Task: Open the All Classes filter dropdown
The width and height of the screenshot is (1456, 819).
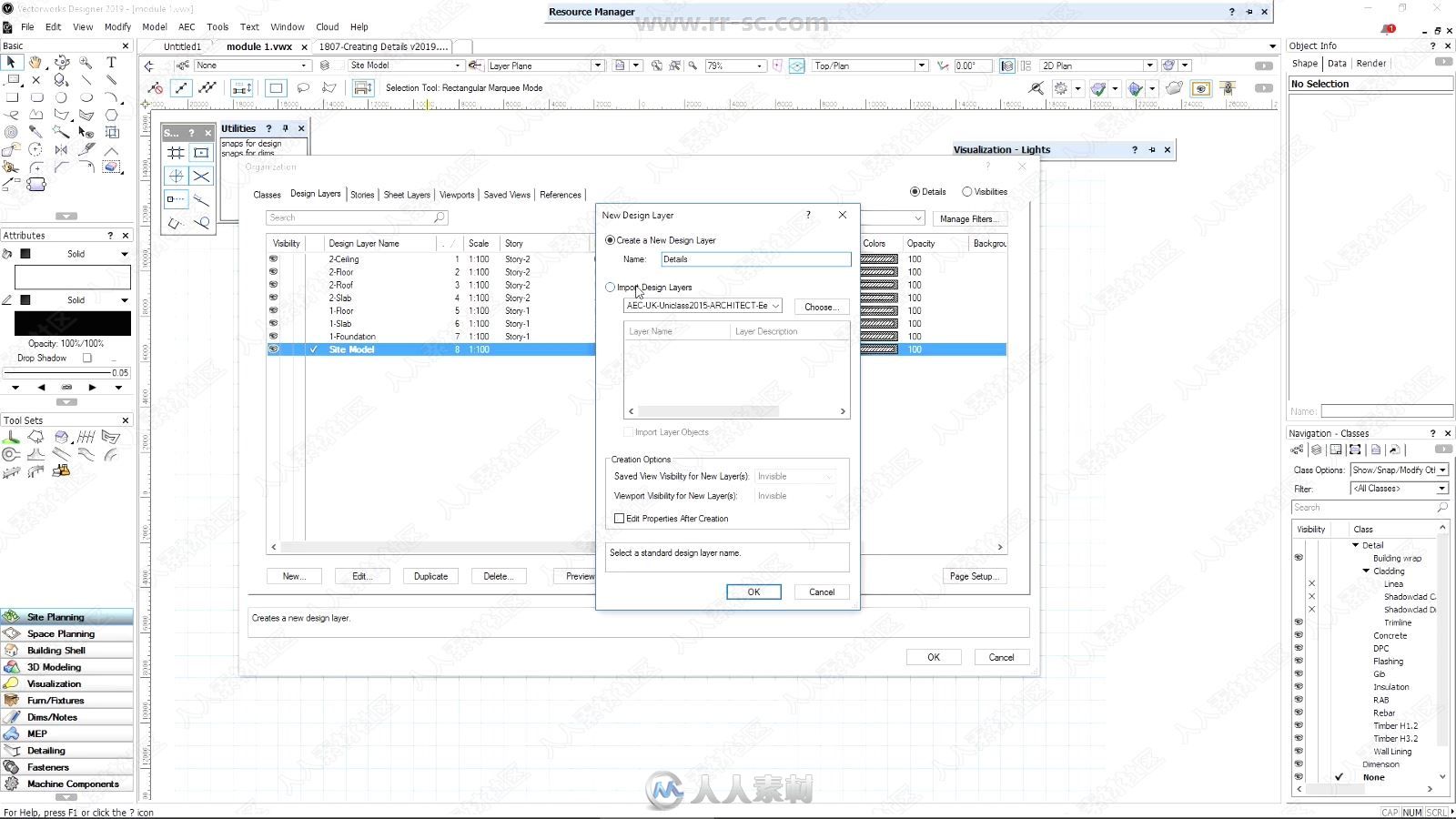Action: point(1400,489)
